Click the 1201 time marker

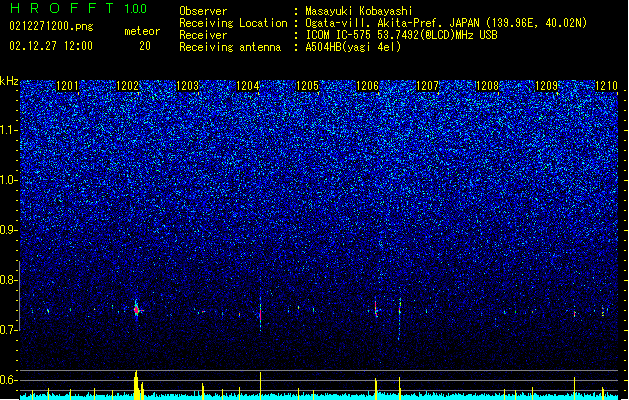tap(67, 86)
